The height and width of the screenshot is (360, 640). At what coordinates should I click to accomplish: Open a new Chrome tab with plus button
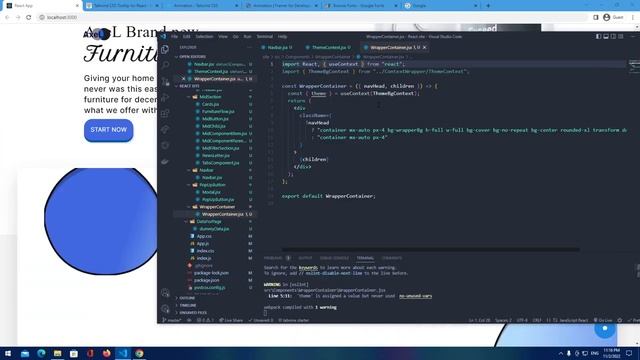pyautogui.click(x=488, y=6)
